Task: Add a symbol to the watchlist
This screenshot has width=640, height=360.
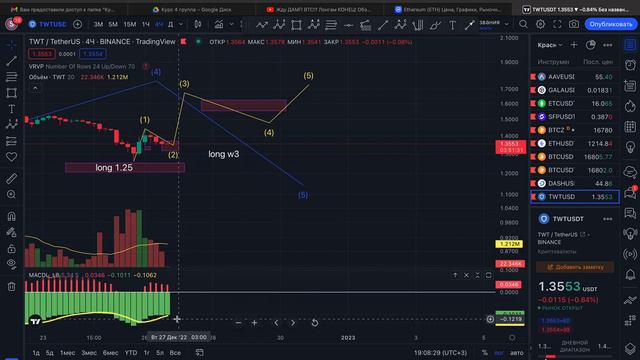Action: [x=574, y=45]
